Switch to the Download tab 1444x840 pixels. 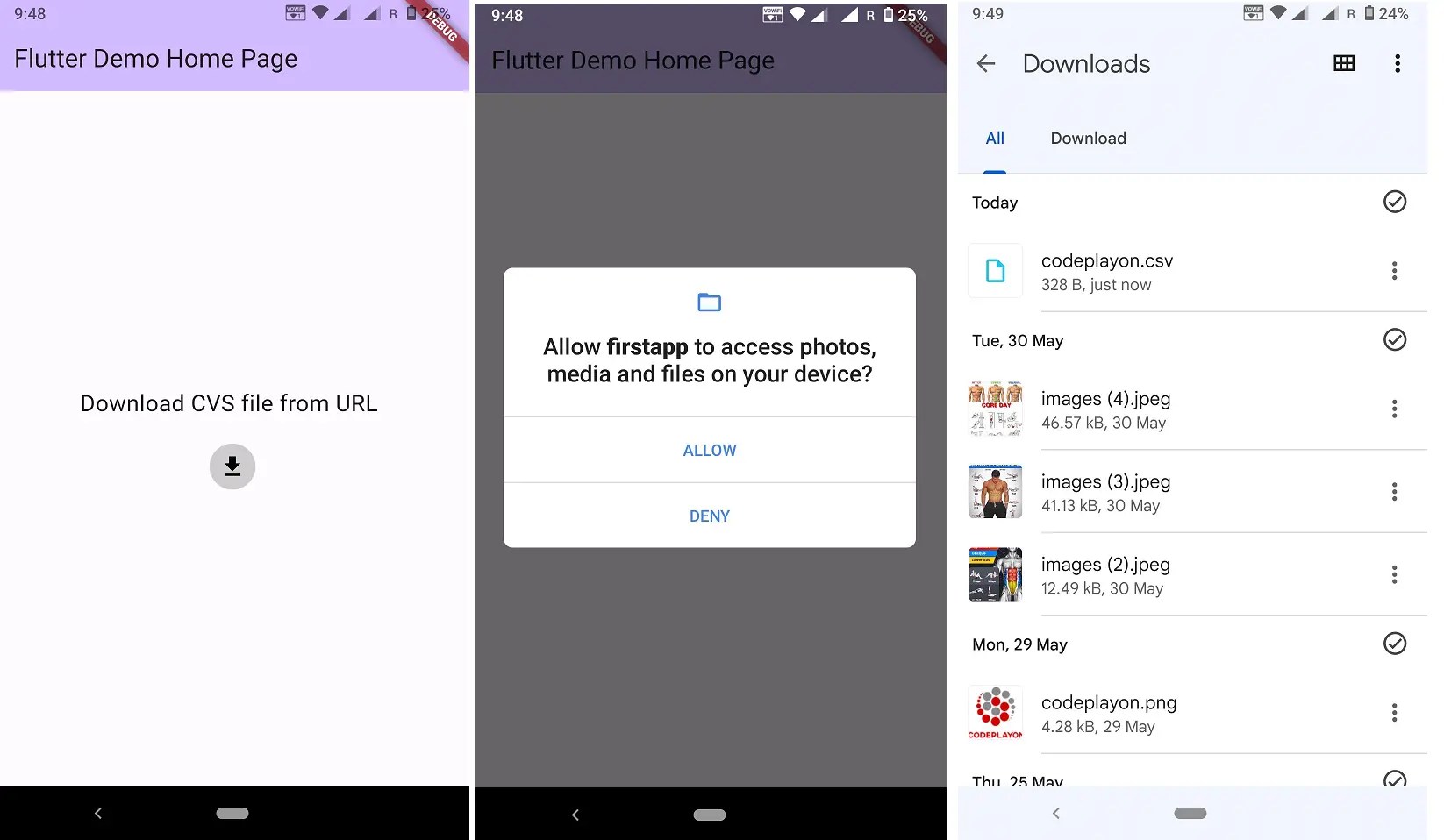click(x=1088, y=138)
